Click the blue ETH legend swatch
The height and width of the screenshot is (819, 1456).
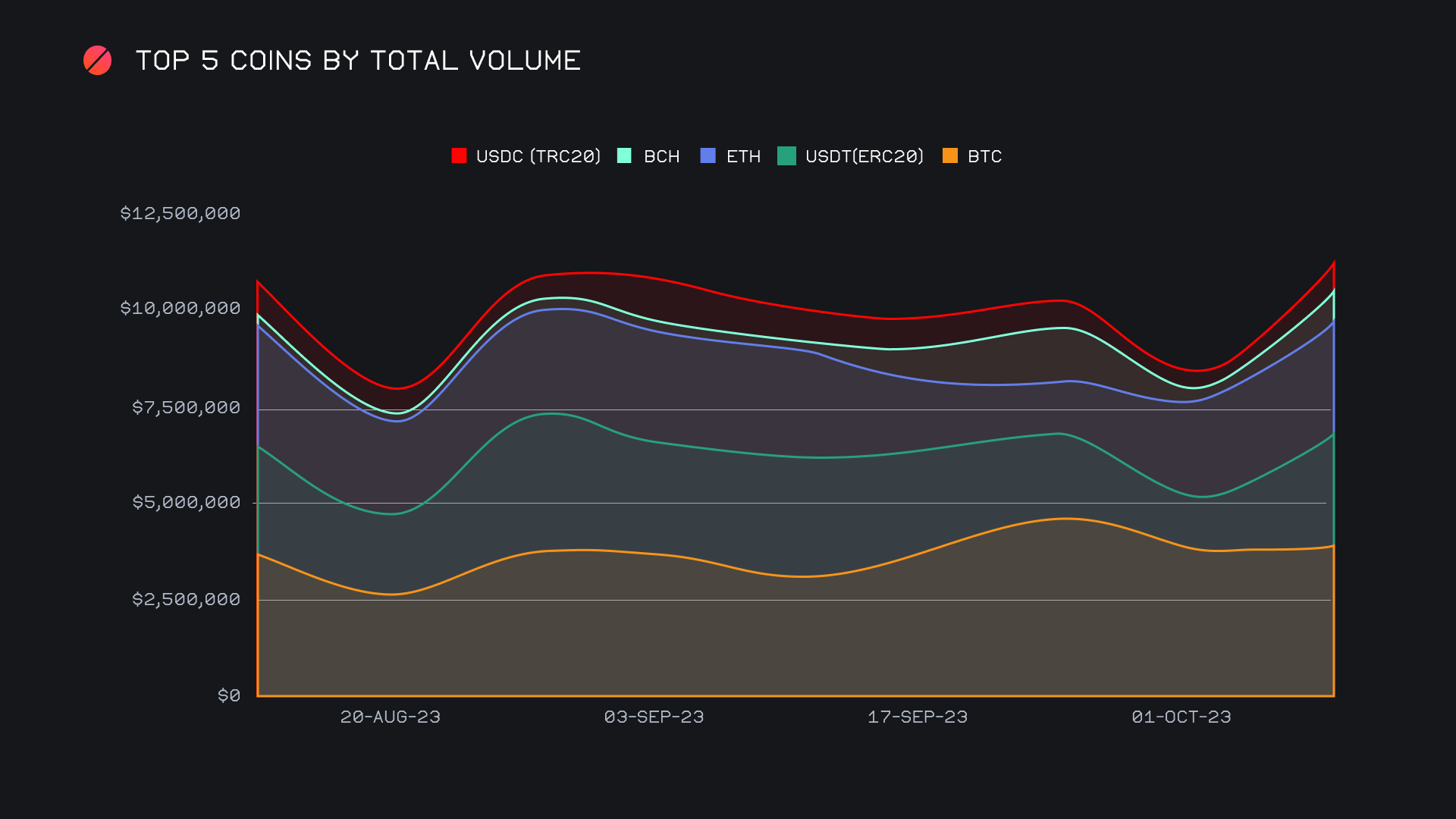[708, 156]
